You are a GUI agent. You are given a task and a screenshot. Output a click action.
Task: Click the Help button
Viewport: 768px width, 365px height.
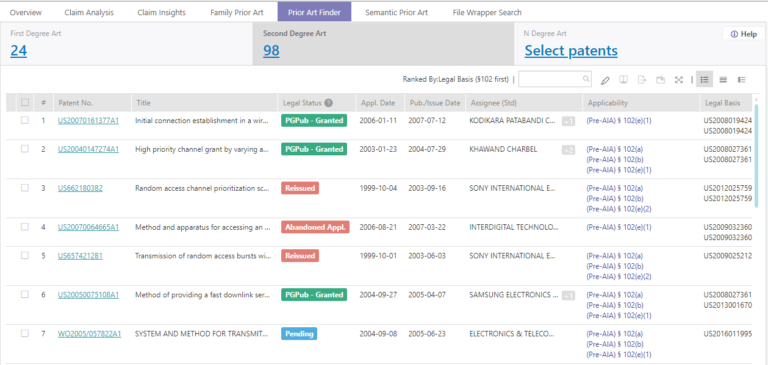click(x=744, y=34)
